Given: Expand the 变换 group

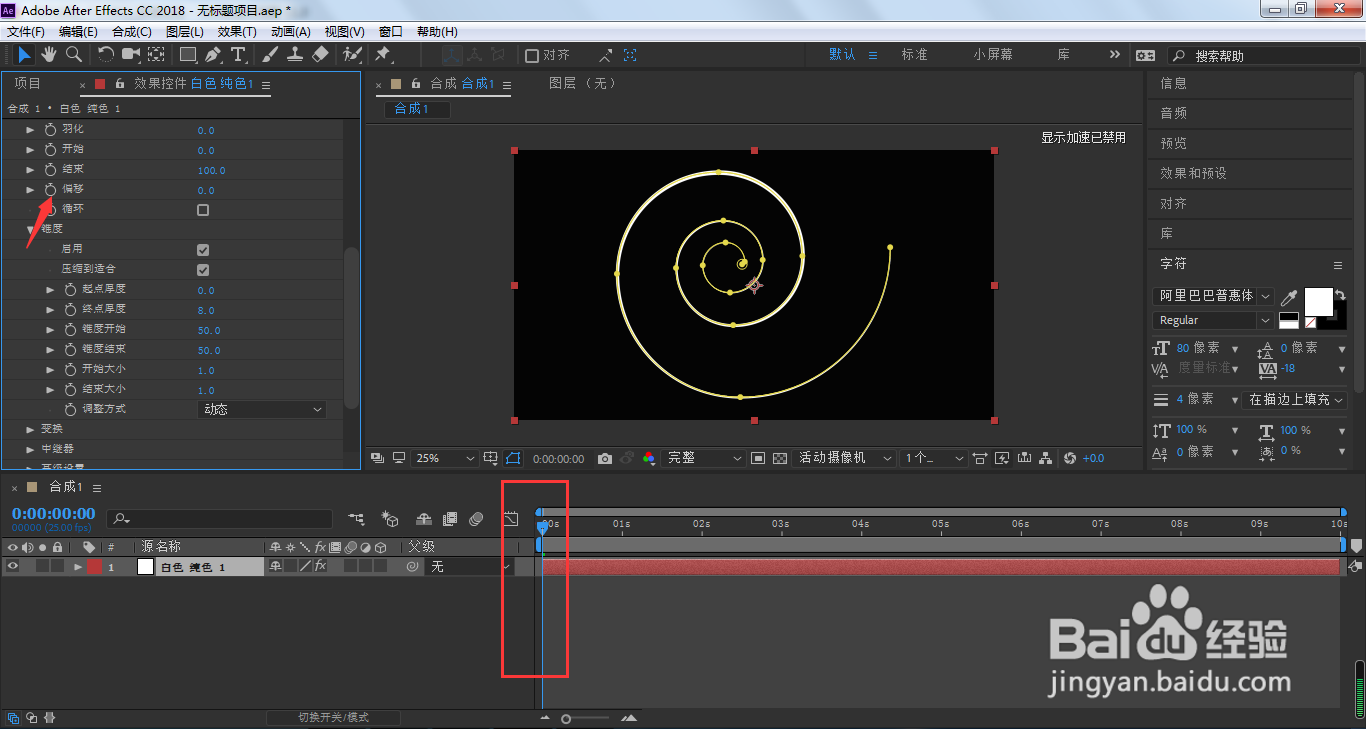Looking at the screenshot, I should click(31, 429).
